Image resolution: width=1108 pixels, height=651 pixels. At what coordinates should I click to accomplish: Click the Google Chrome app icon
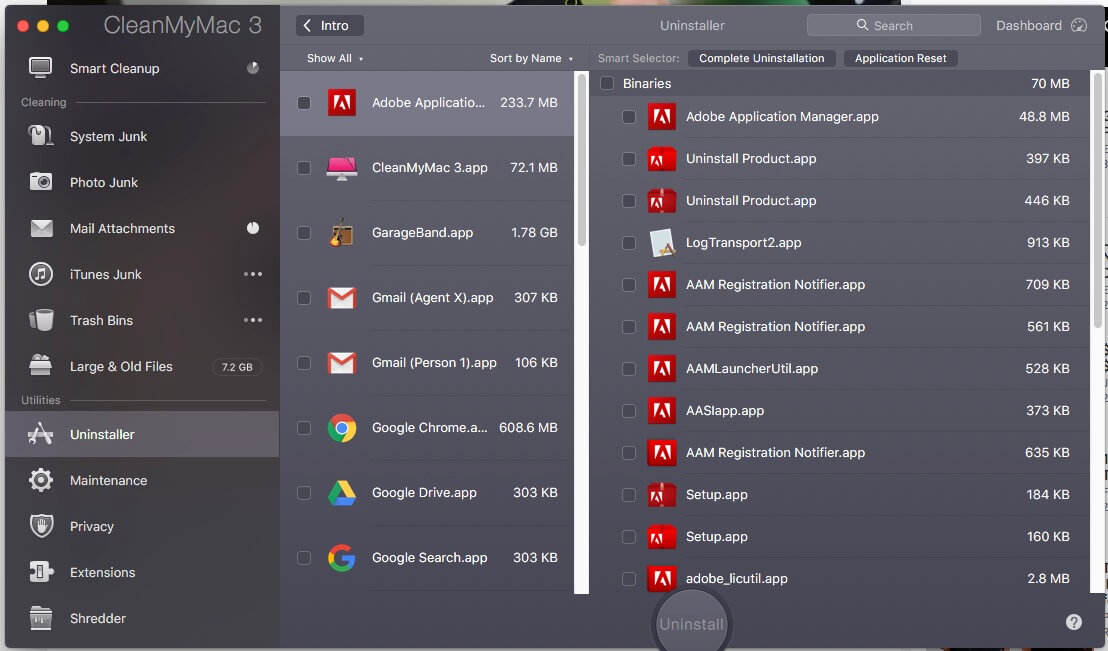click(x=341, y=428)
